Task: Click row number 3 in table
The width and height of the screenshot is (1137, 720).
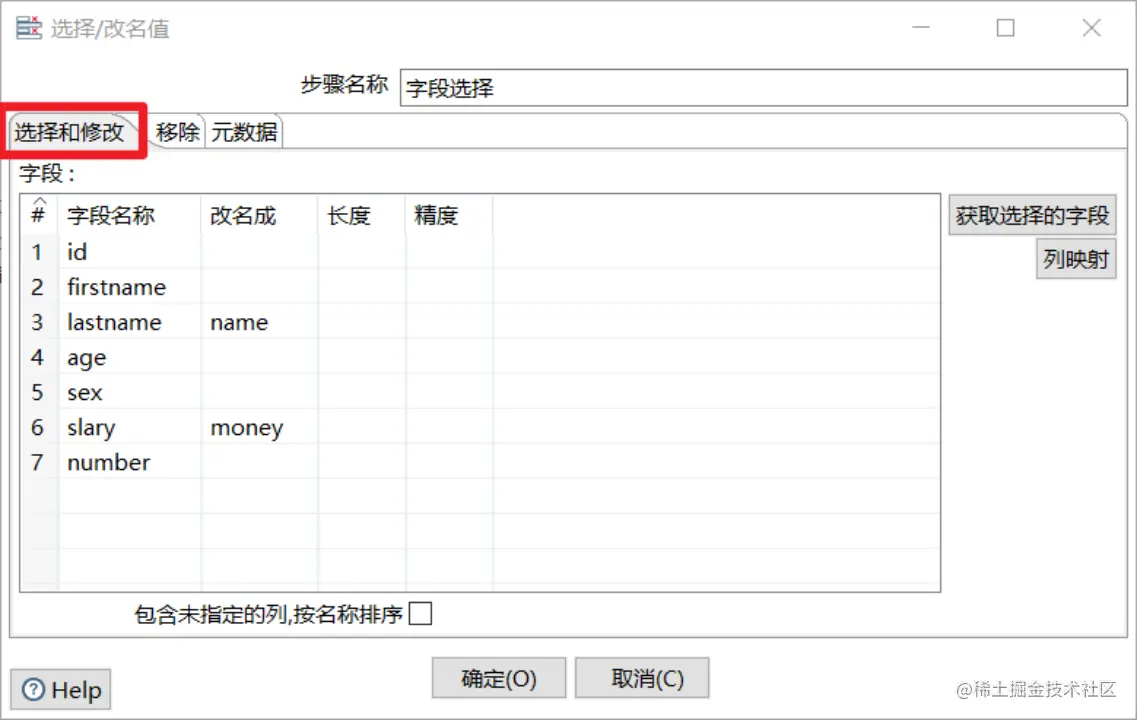Action: point(38,322)
